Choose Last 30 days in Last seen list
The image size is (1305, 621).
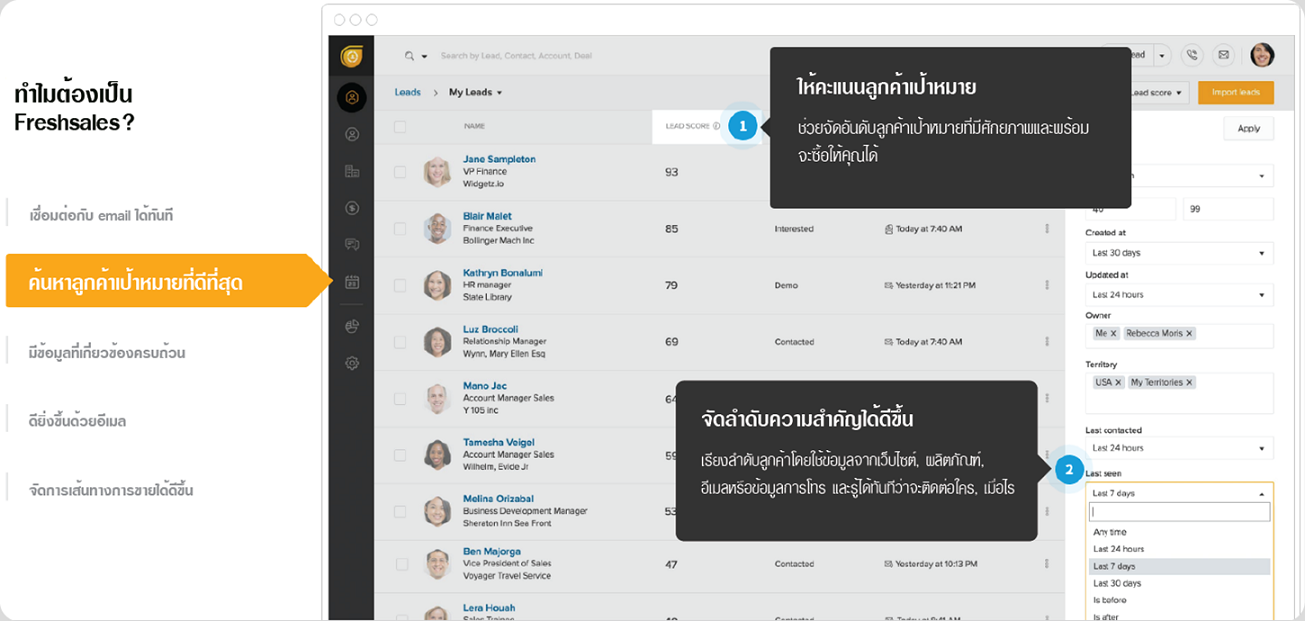[1179, 583]
